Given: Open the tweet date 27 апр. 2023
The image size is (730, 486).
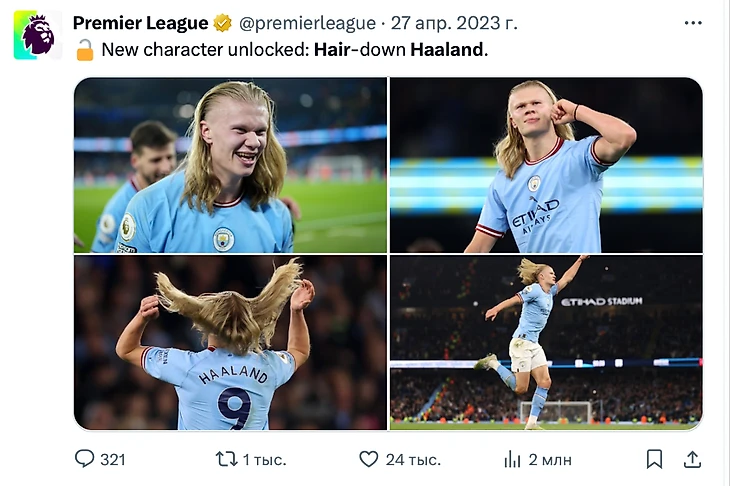Looking at the screenshot, I should pos(454,23).
